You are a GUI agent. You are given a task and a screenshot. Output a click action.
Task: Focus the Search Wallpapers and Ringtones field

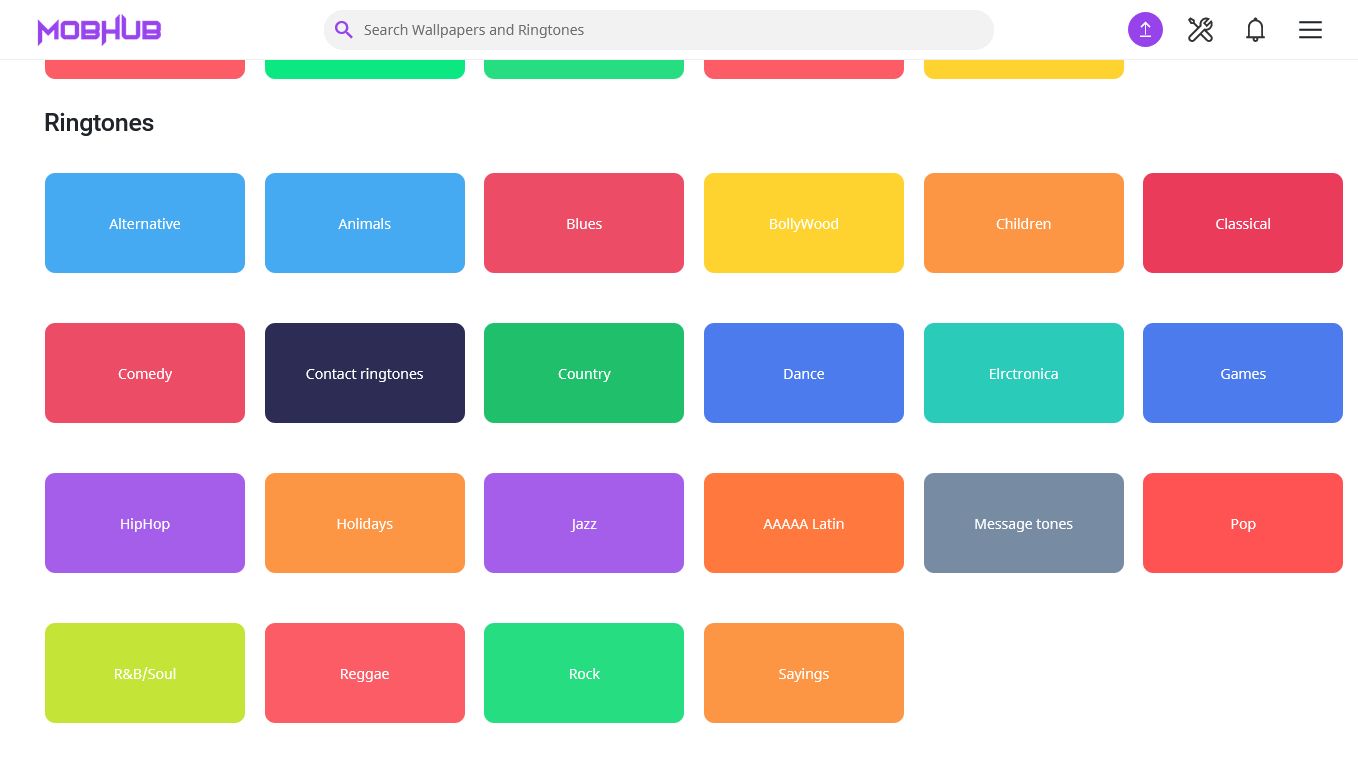tap(658, 30)
